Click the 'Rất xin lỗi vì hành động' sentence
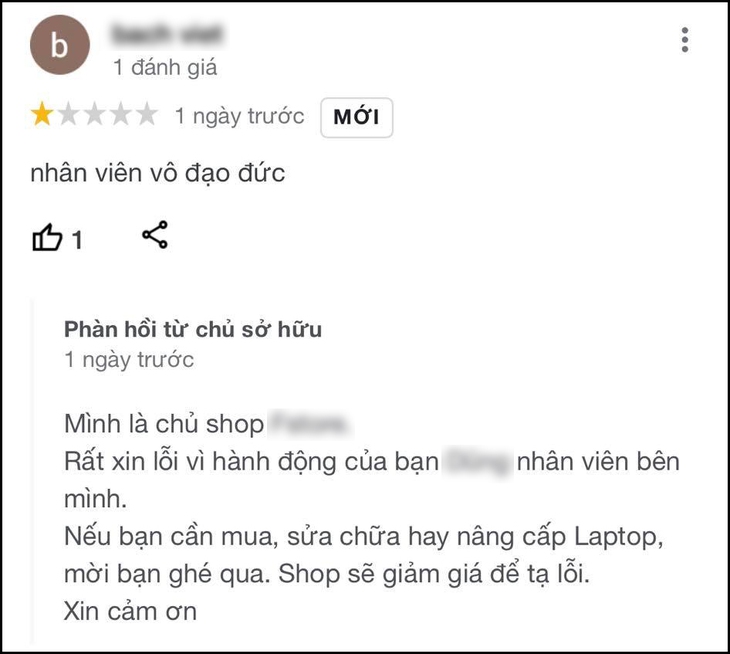Screen dimensions: 730x654 click(x=372, y=480)
